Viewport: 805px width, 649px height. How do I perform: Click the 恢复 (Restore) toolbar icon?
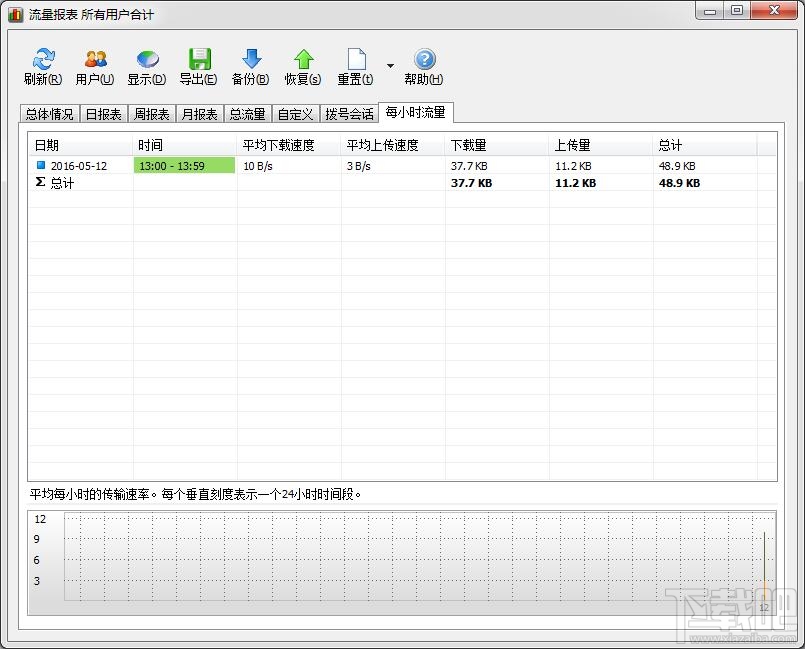302,66
